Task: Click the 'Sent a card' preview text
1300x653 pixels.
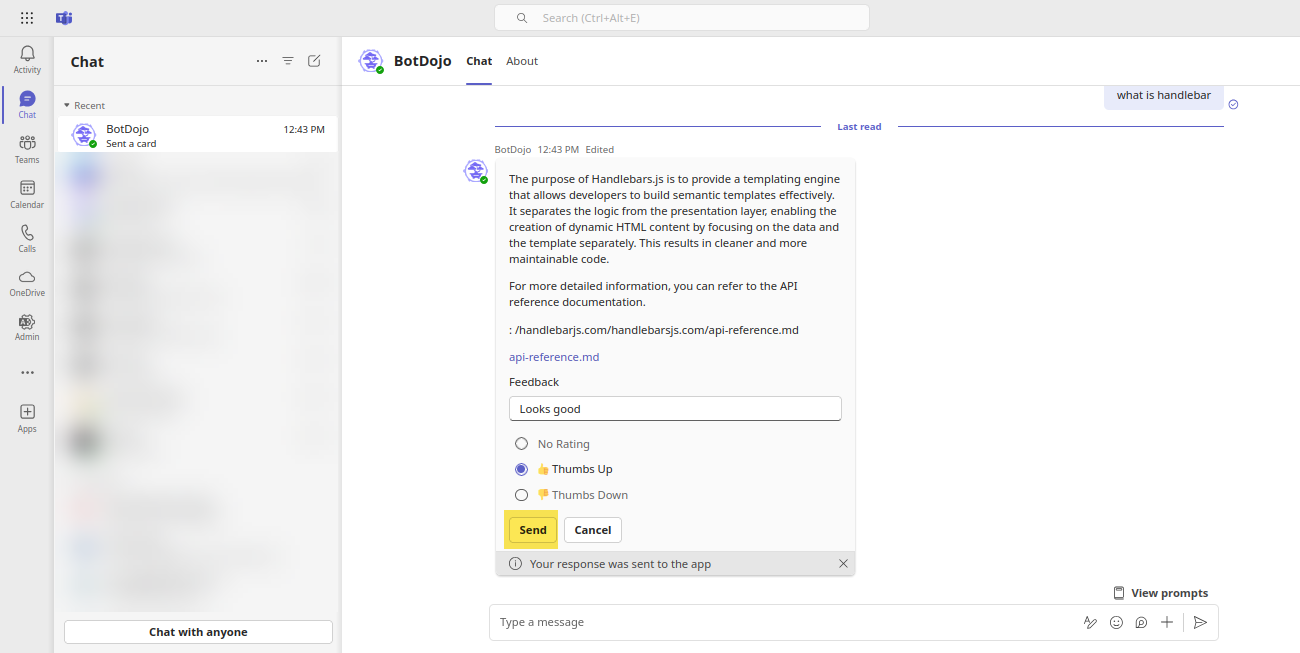Action: pyautogui.click(x=131, y=144)
